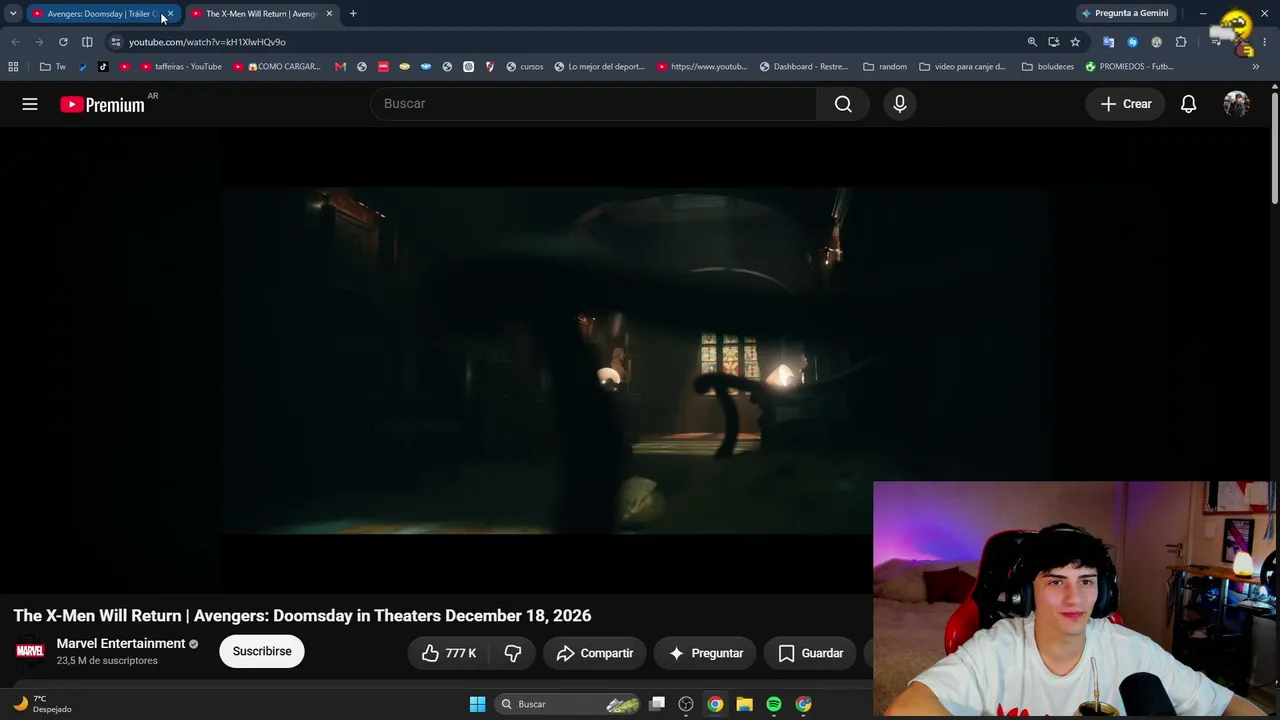Bookmark this page with star icon
This screenshot has width=1280, height=720.
[1075, 42]
